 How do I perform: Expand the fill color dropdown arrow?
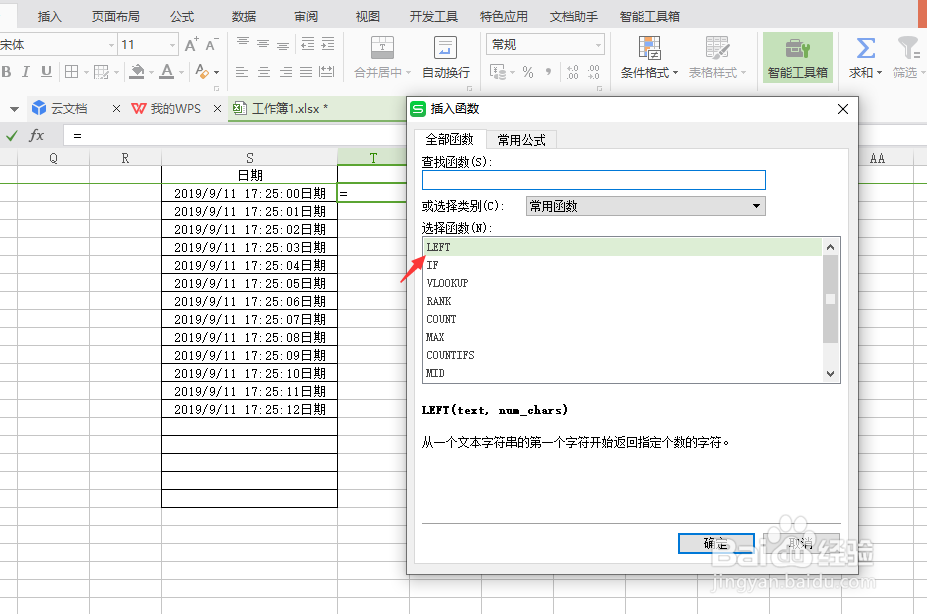click(151, 73)
